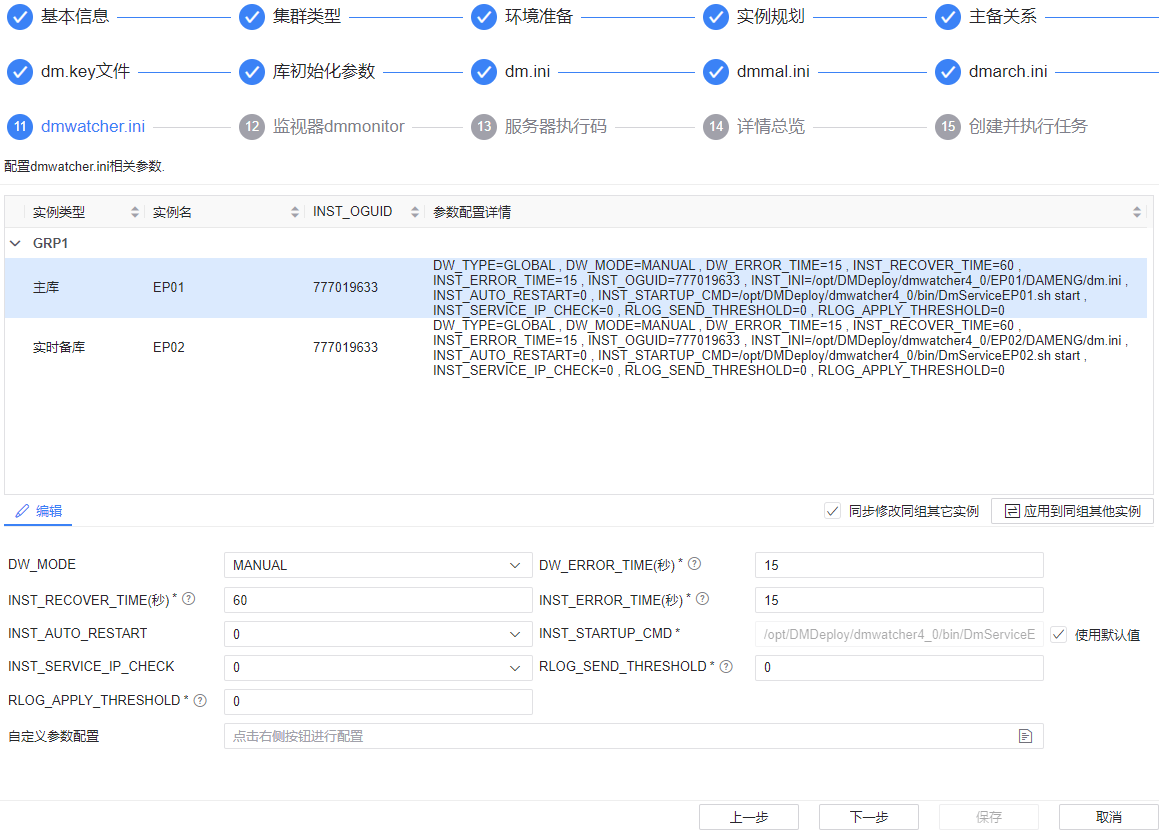Switch to the 编辑 tab
Viewport: 1161px width, 834px height.
39,511
